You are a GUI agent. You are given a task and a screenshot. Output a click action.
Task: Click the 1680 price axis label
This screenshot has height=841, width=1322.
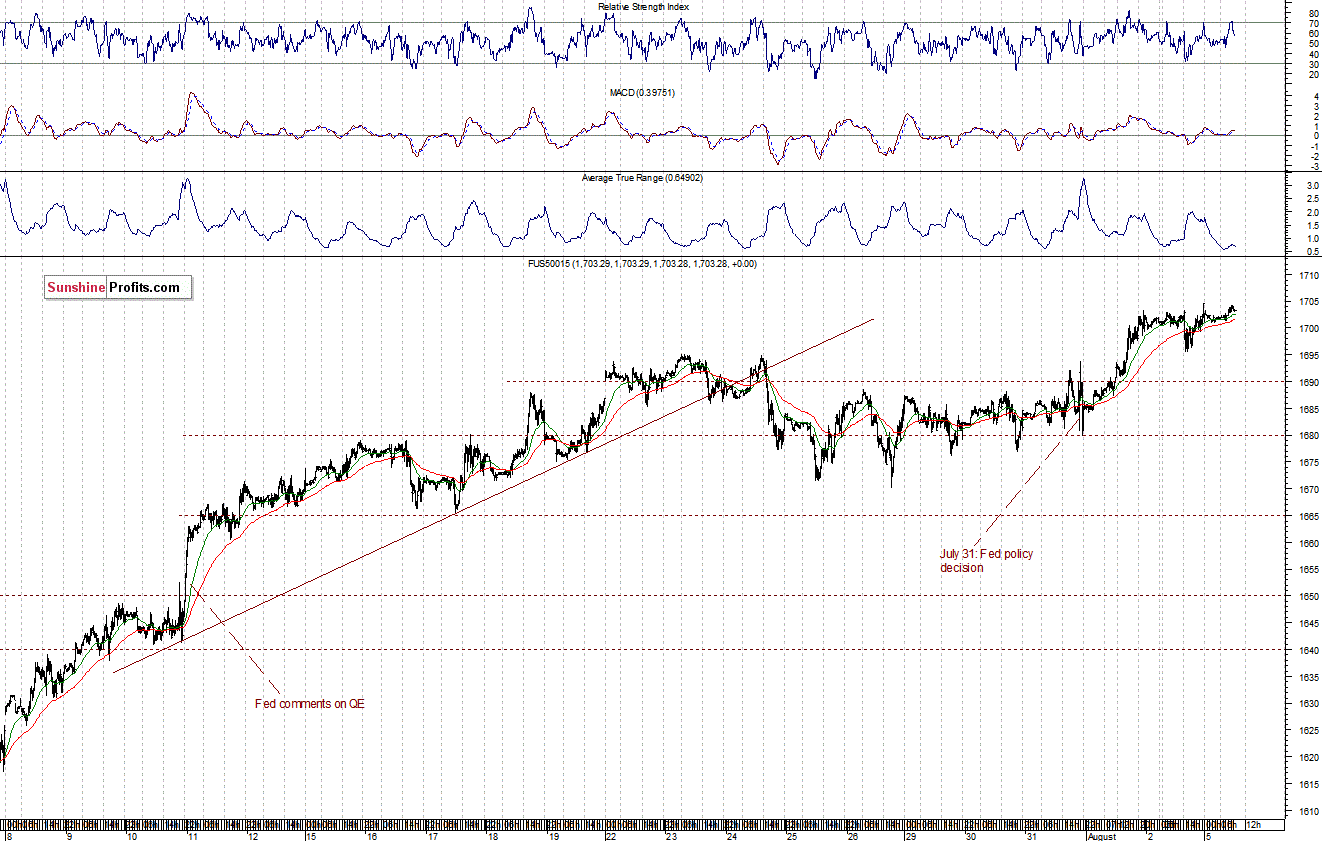(x=1308, y=436)
